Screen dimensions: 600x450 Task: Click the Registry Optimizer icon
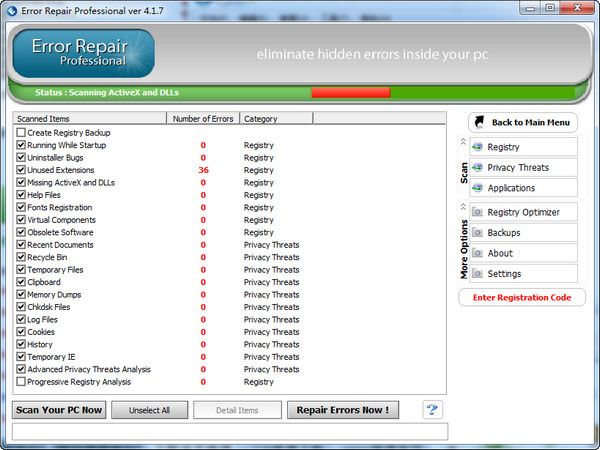click(477, 212)
